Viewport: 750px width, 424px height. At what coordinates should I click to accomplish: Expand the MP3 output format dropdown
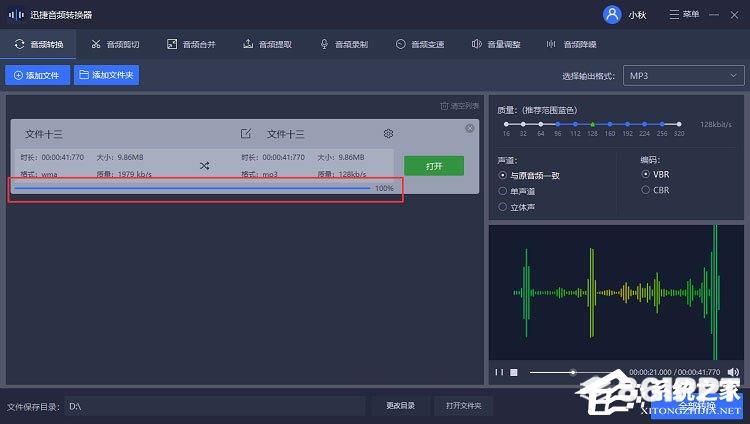(x=683, y=75)
